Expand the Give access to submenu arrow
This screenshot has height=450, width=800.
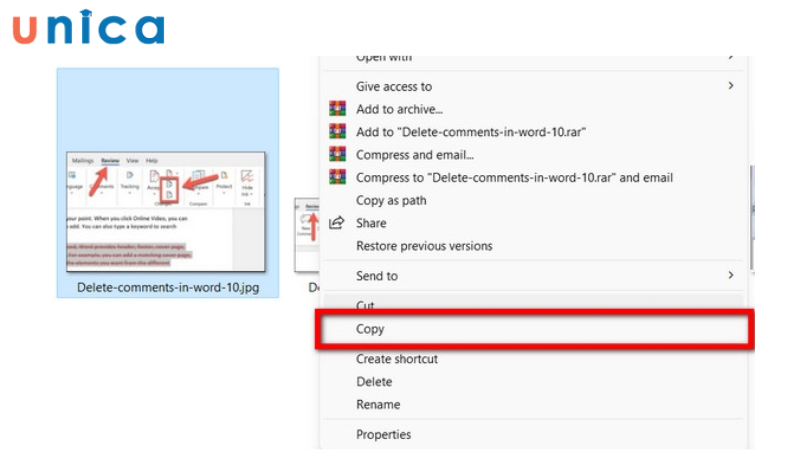[731, 86]
